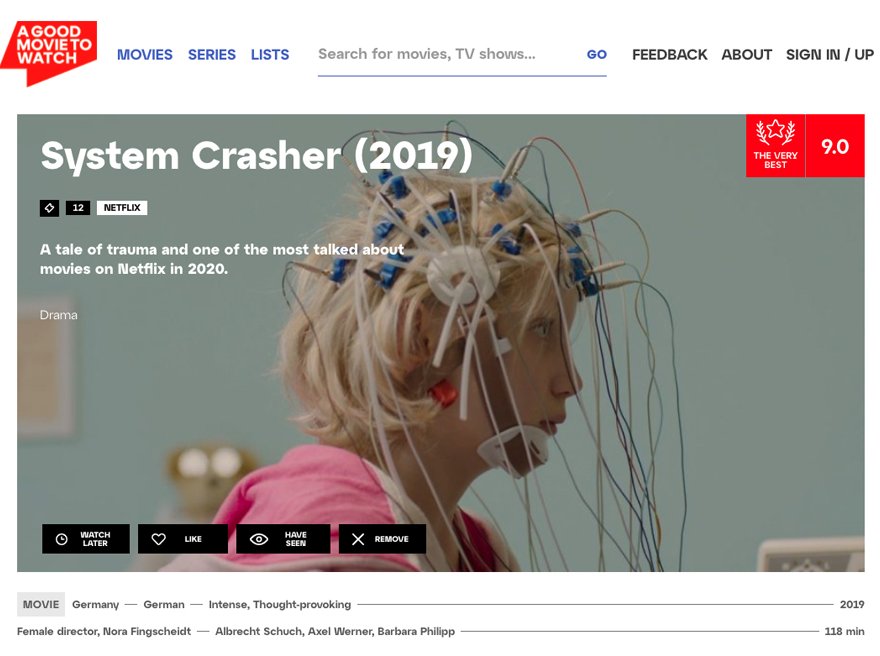
Task: Click the Watch Later clock icon
Action: pos(62,539)
